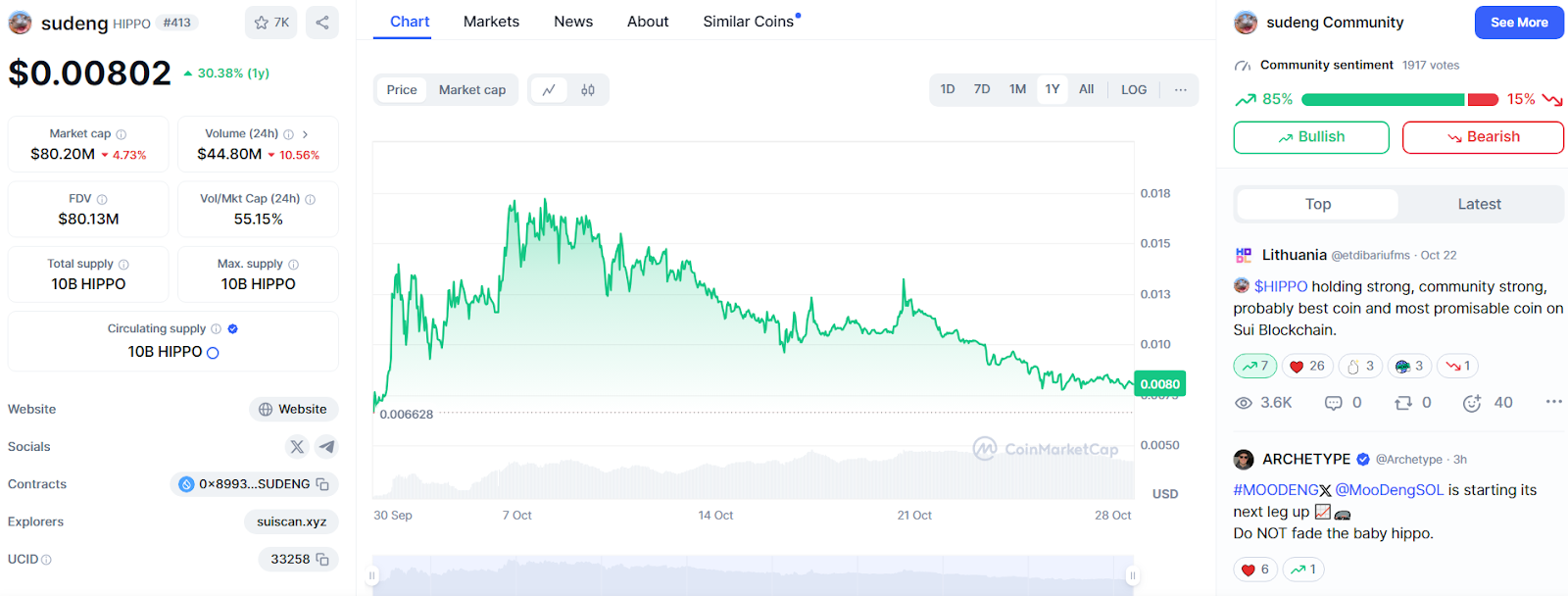Set chart range to 1D
Image resolution: width=1568 pixels, height=596 pixels.
coord(948,89)
